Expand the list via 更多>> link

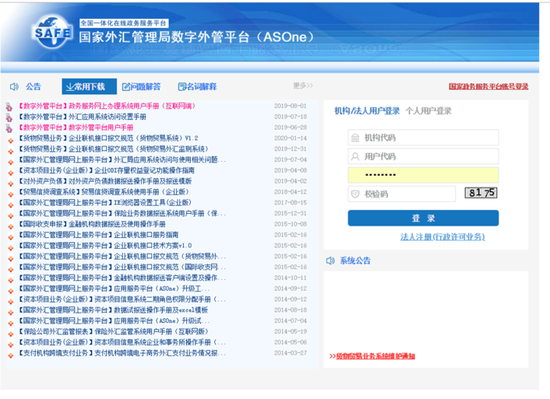[303, 86]
